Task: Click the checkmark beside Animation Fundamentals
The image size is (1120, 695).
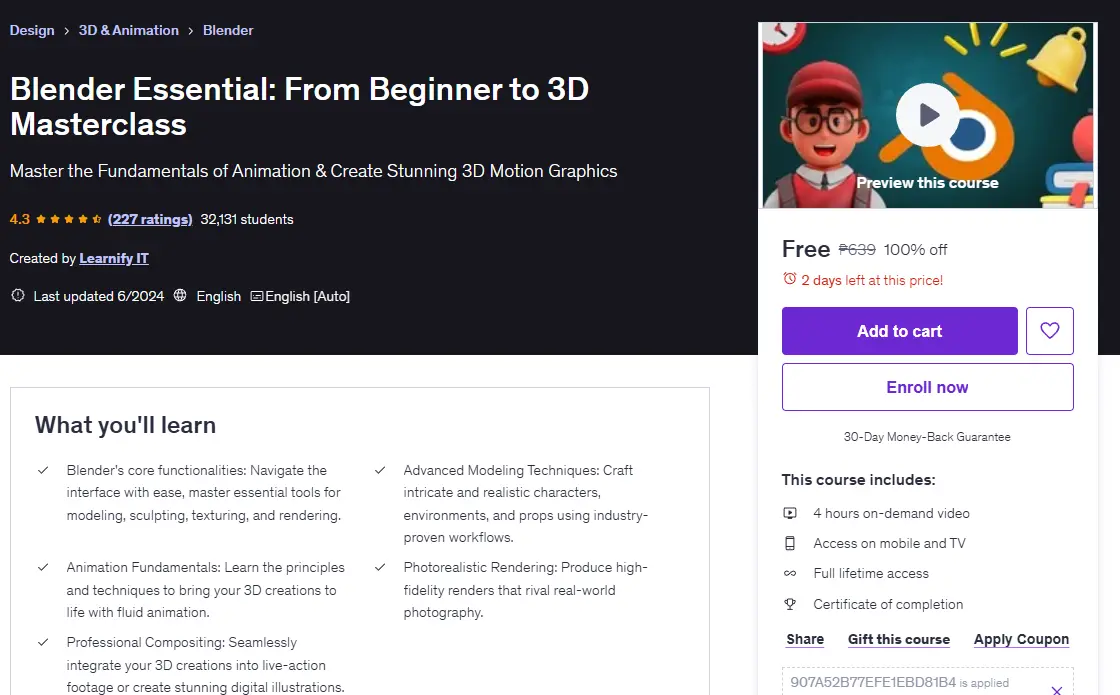Action: [x=43, y=567]
